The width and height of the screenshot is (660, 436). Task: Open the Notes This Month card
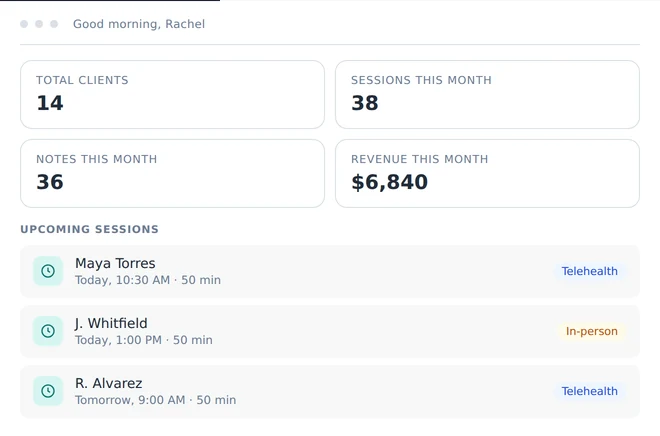click(x=173, y=173)
